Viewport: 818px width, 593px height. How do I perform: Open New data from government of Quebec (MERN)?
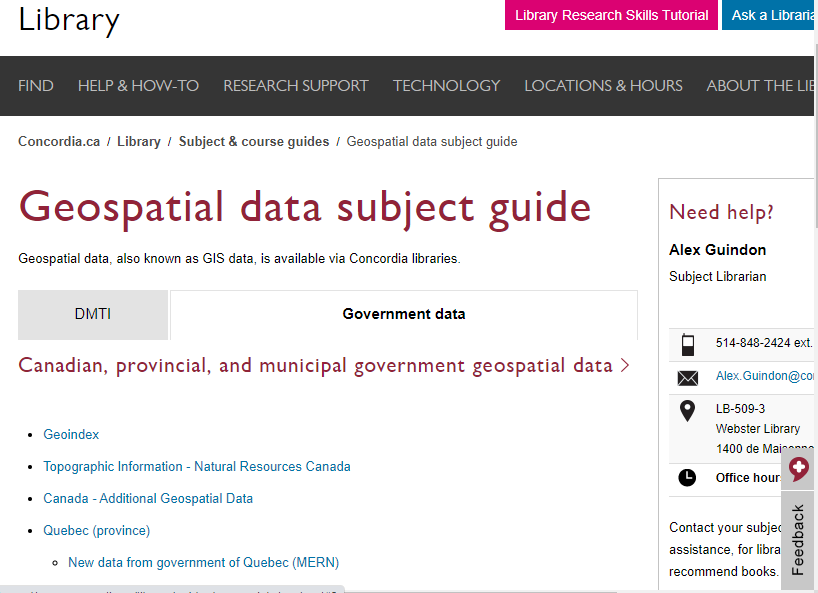coord(203,562)
